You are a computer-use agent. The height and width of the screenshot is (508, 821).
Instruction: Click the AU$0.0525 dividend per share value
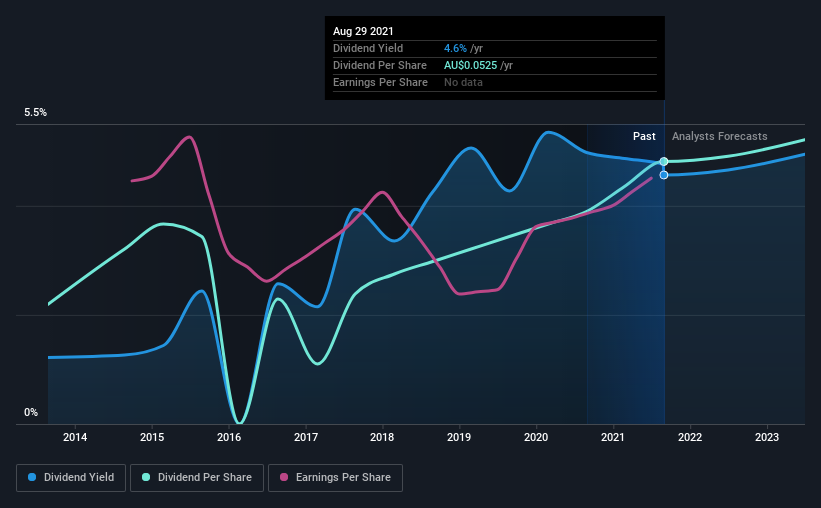(470, 65)
